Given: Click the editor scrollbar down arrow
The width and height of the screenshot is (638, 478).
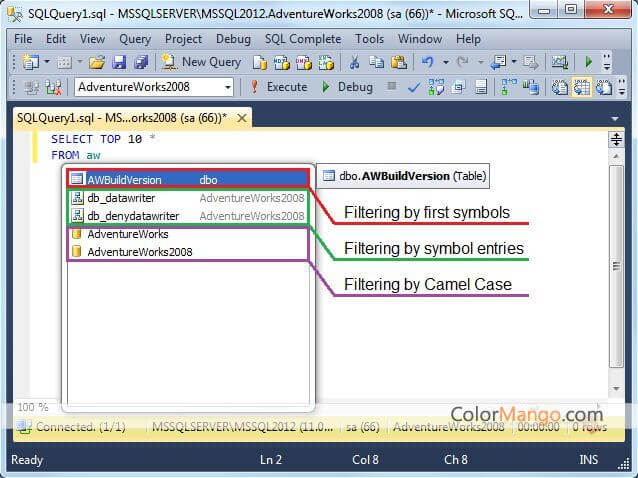Looking at the screenshot, I should 616,389.
